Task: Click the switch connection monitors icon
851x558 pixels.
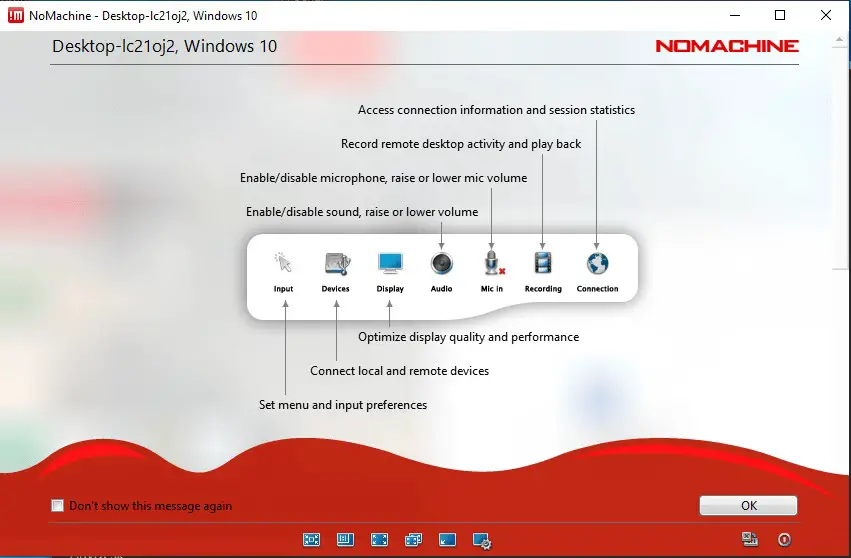Action: click(x=750, y=539)
